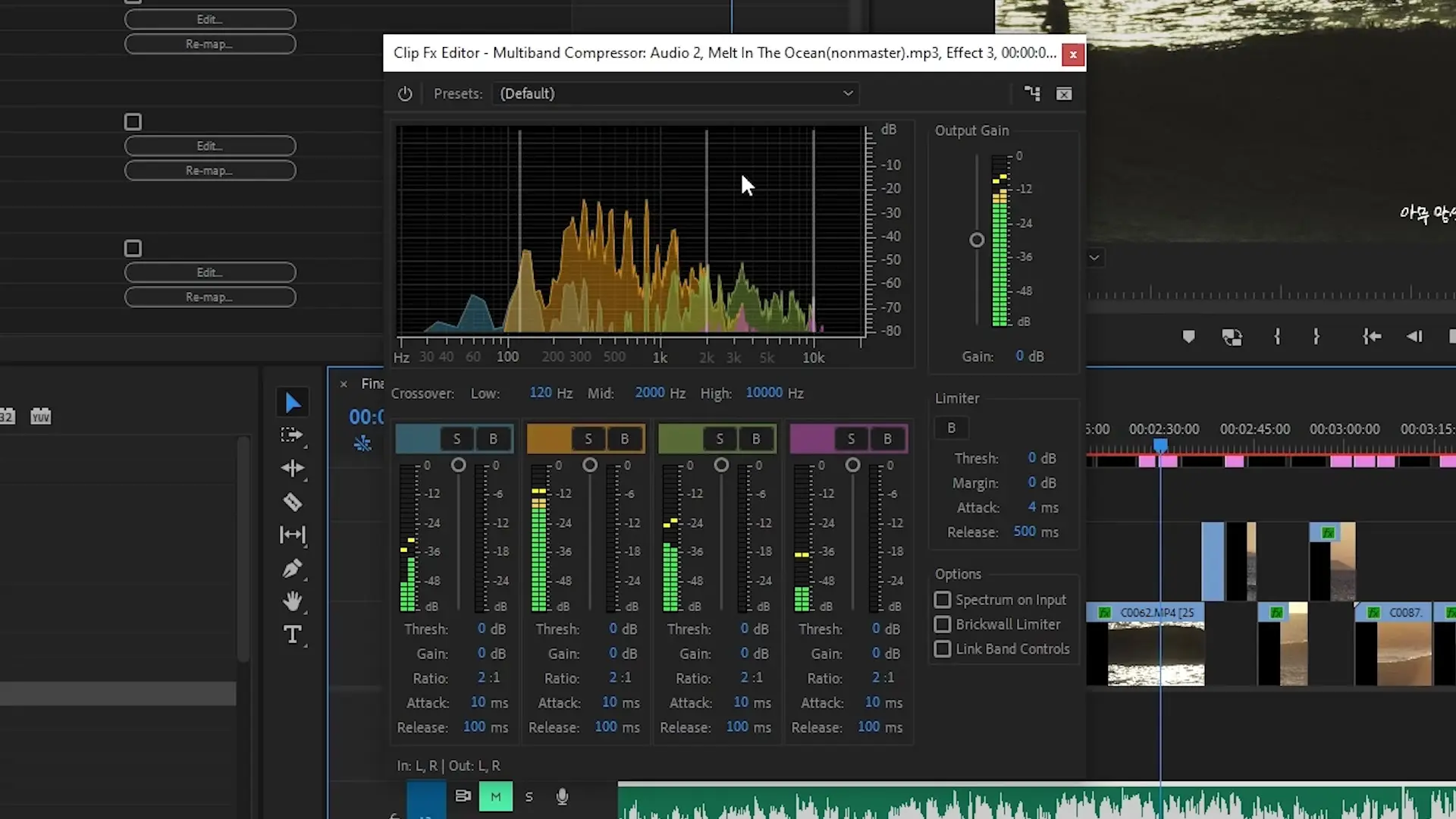1456x819 pixels.
Task: Solo the audio track with S button
Action: (x=529, y=796)
